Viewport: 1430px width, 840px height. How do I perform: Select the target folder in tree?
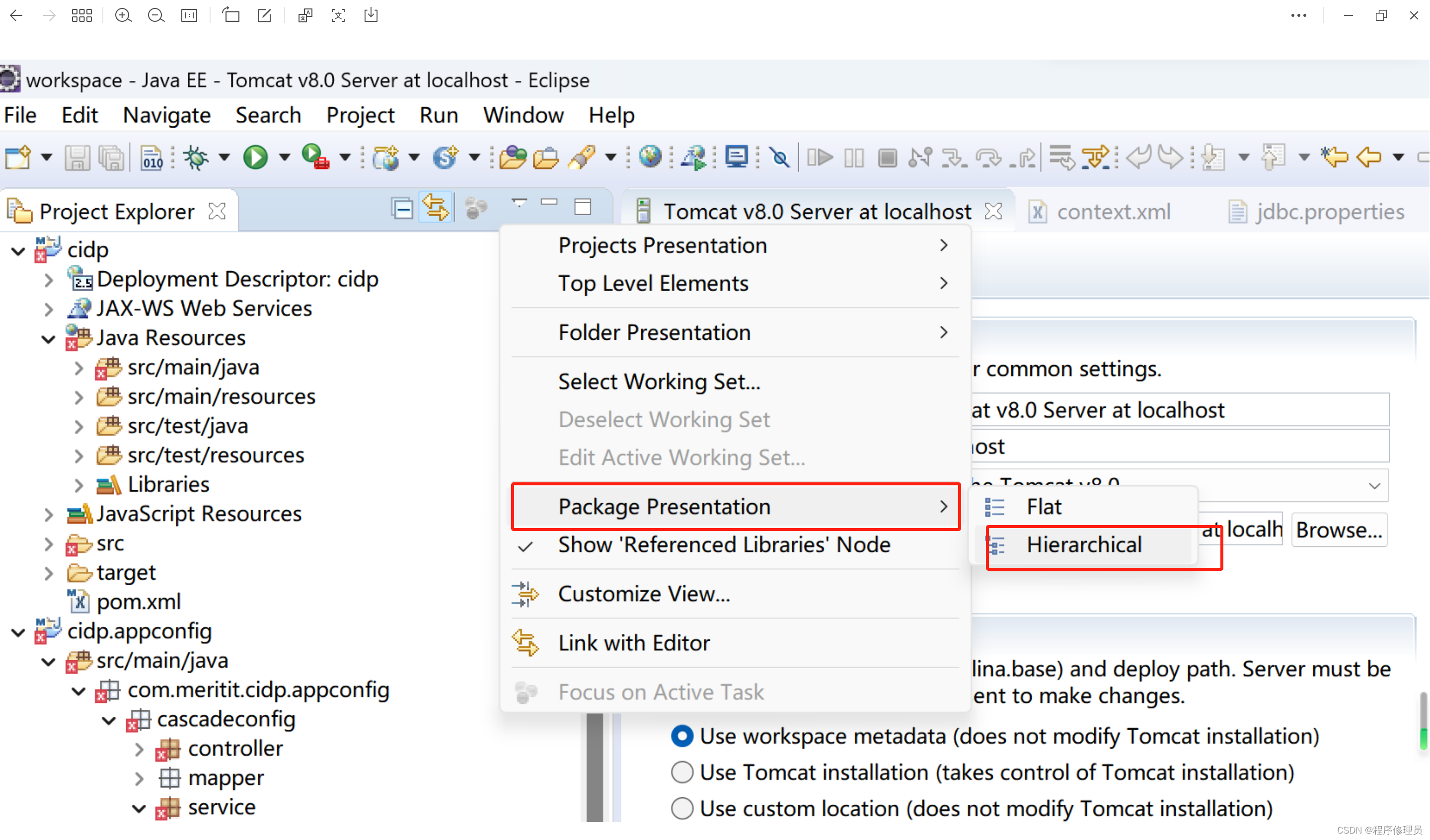coord(111,573)
